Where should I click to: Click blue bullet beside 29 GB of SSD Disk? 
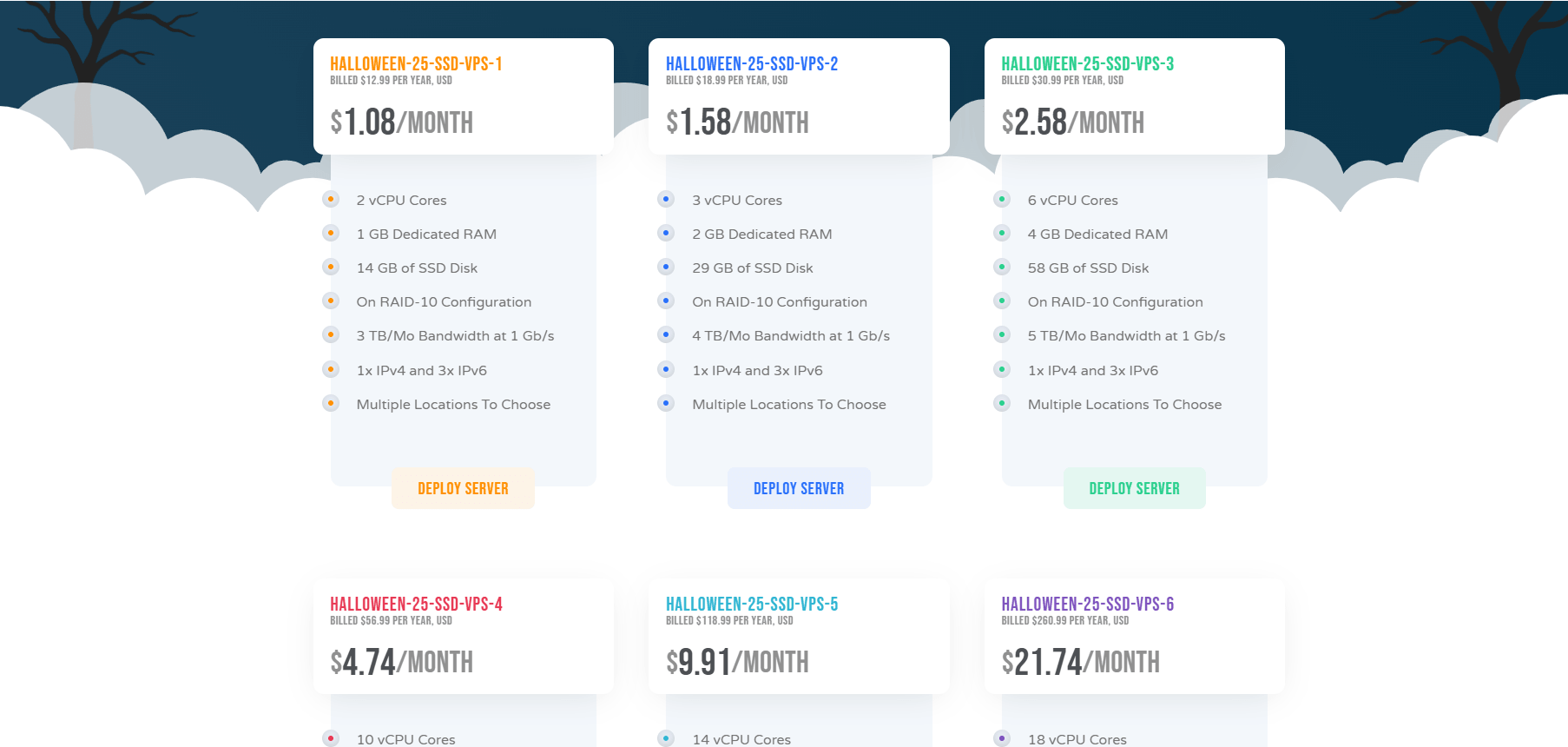[x=666, y=268]
